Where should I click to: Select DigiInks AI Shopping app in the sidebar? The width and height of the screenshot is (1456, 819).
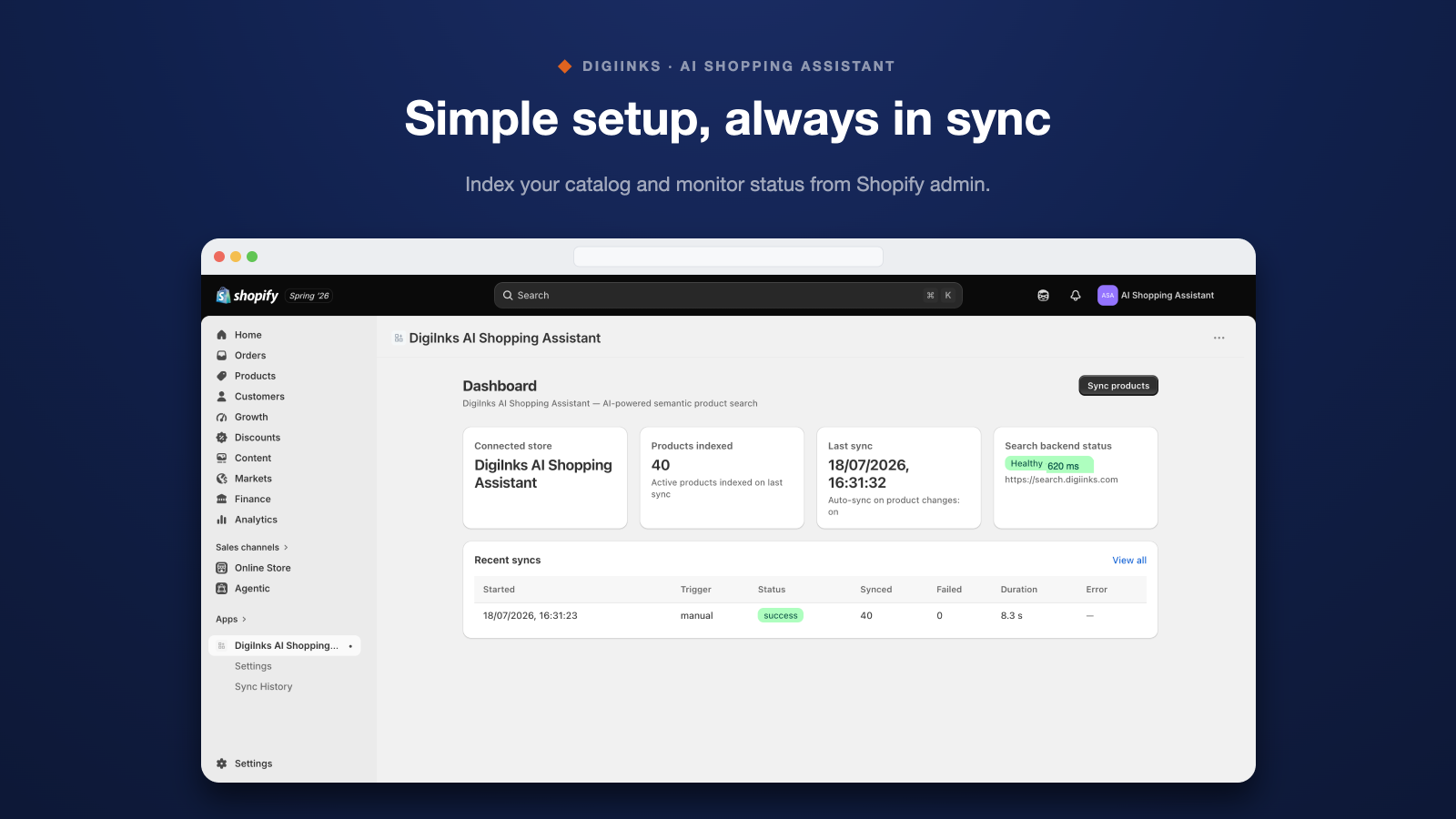(285, 646)
